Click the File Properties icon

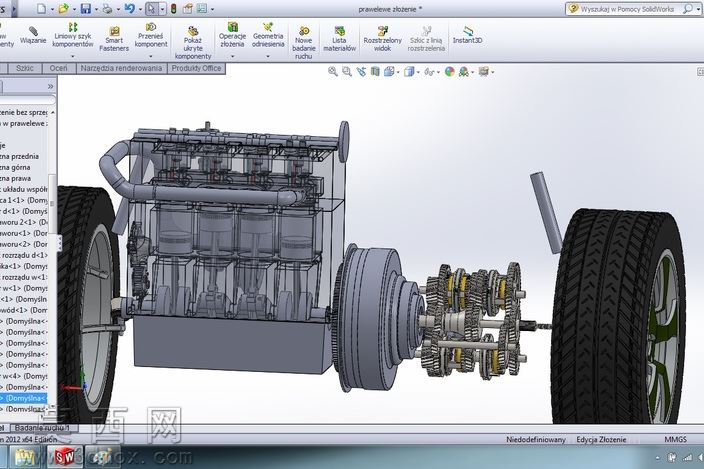187,9
